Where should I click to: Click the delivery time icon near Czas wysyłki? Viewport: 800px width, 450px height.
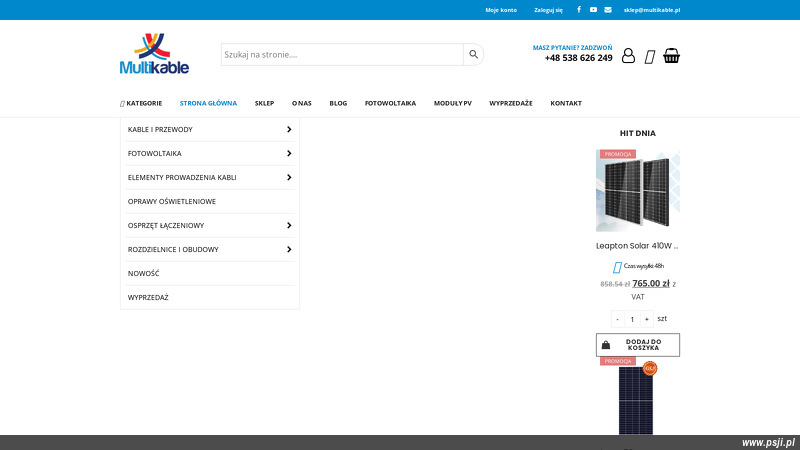(617, 267)
